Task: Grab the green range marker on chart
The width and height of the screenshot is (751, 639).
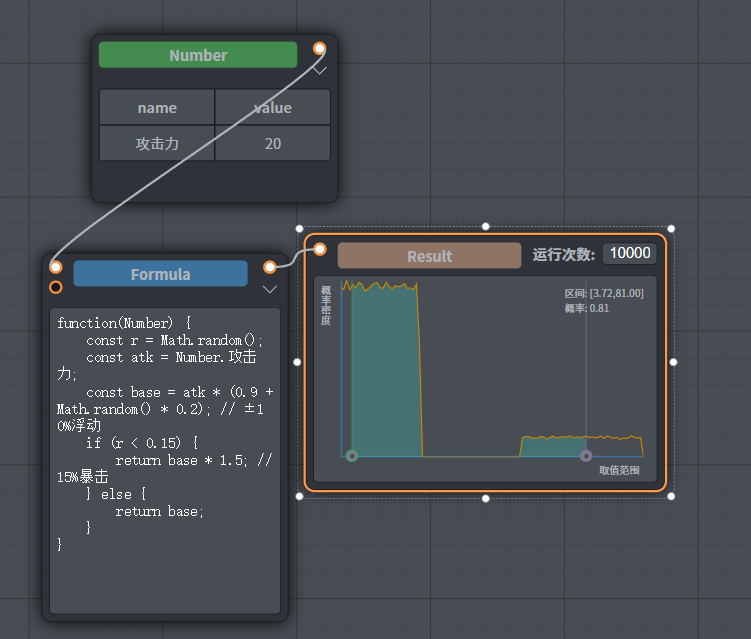Action: click(x=352, y=456)
